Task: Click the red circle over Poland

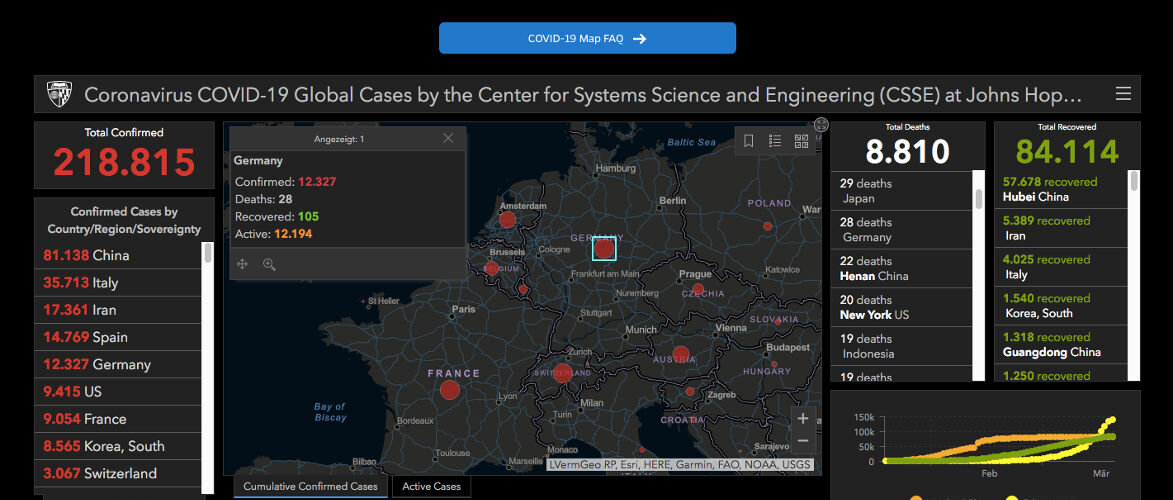Action: pyautogui.click(x=768, y=226)
